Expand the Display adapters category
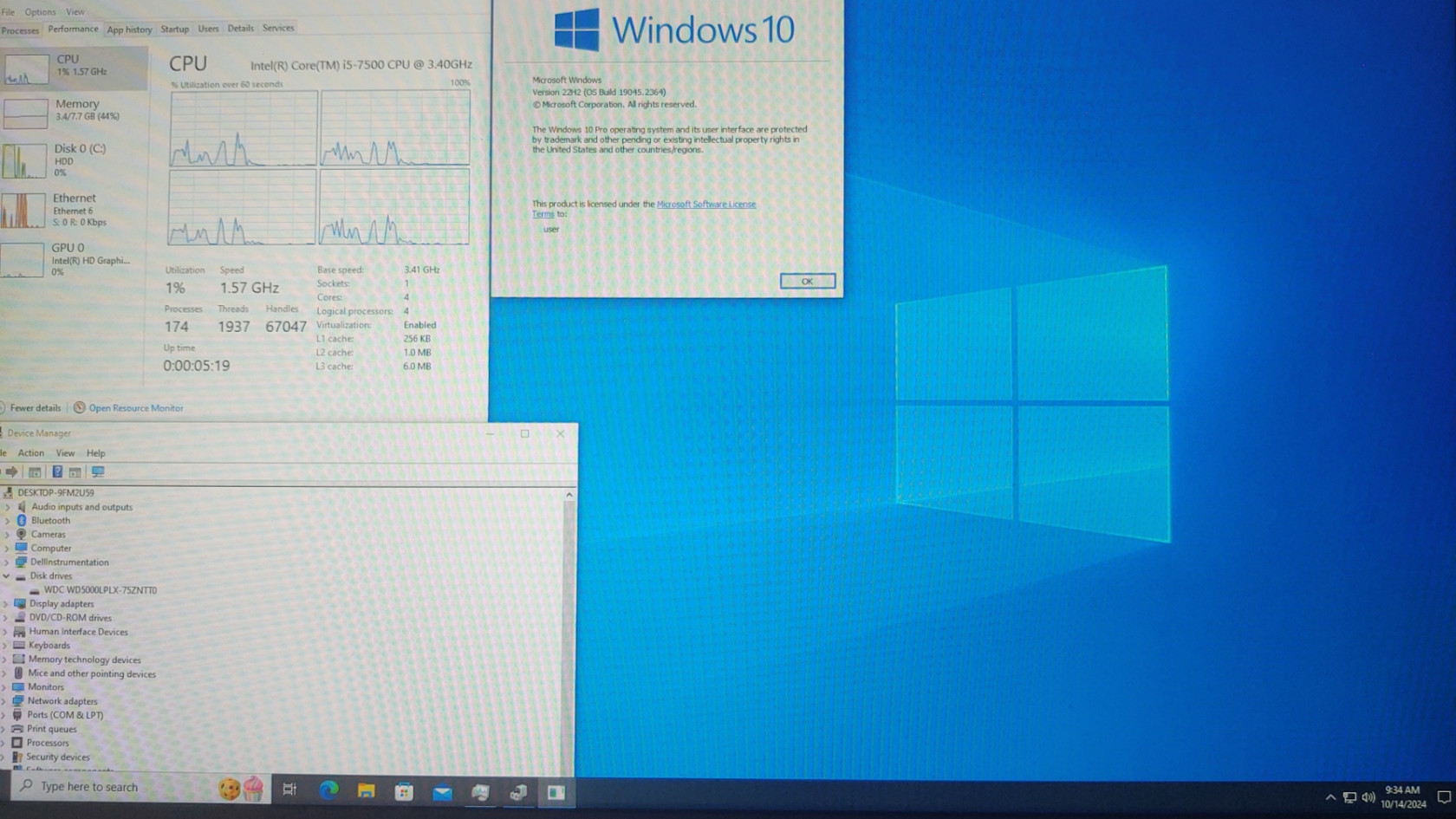Image resolution: width=1456 pixels, height=819 pixels. 6,604
